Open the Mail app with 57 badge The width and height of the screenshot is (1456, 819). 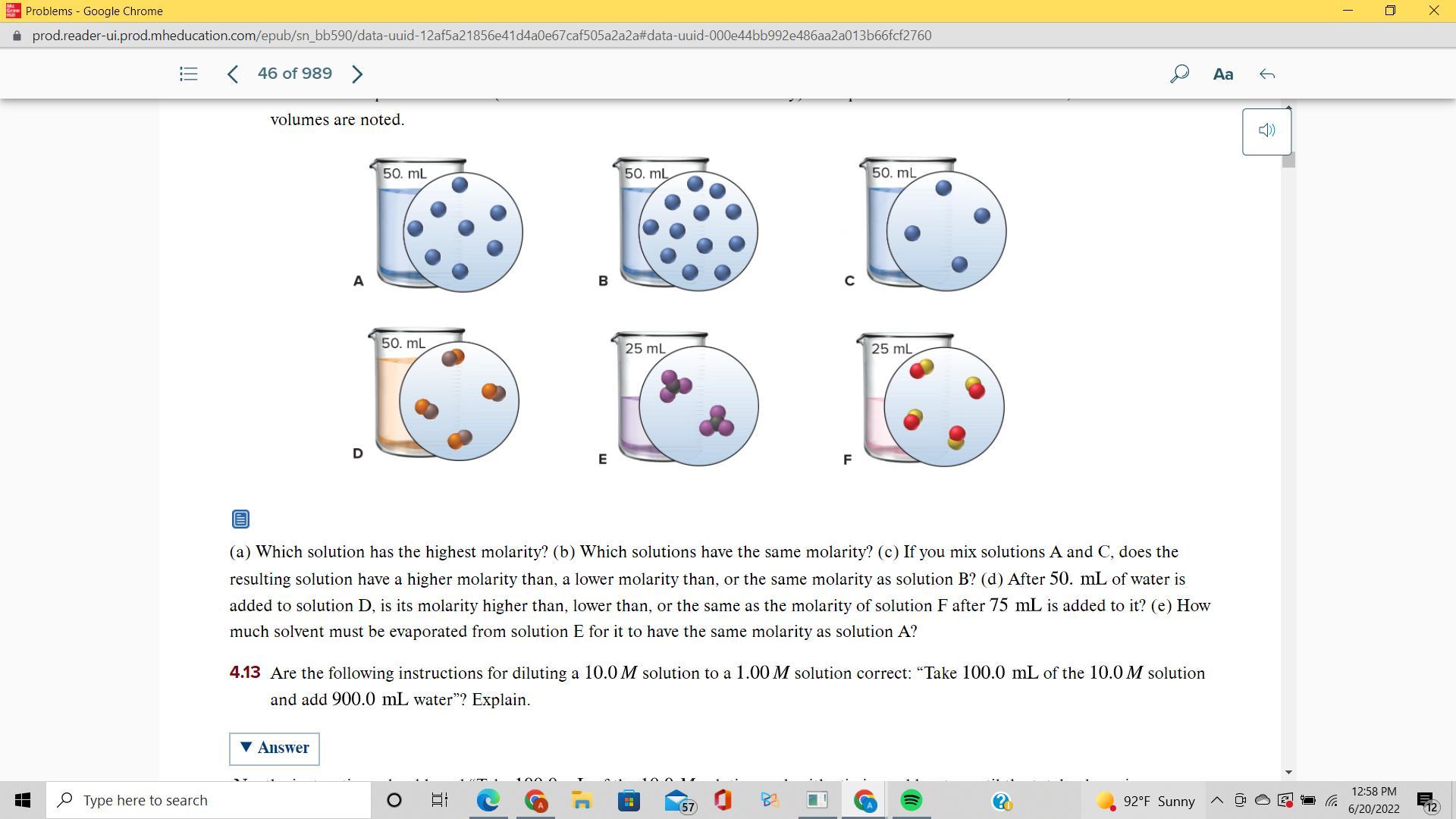(x=676, y=800)
